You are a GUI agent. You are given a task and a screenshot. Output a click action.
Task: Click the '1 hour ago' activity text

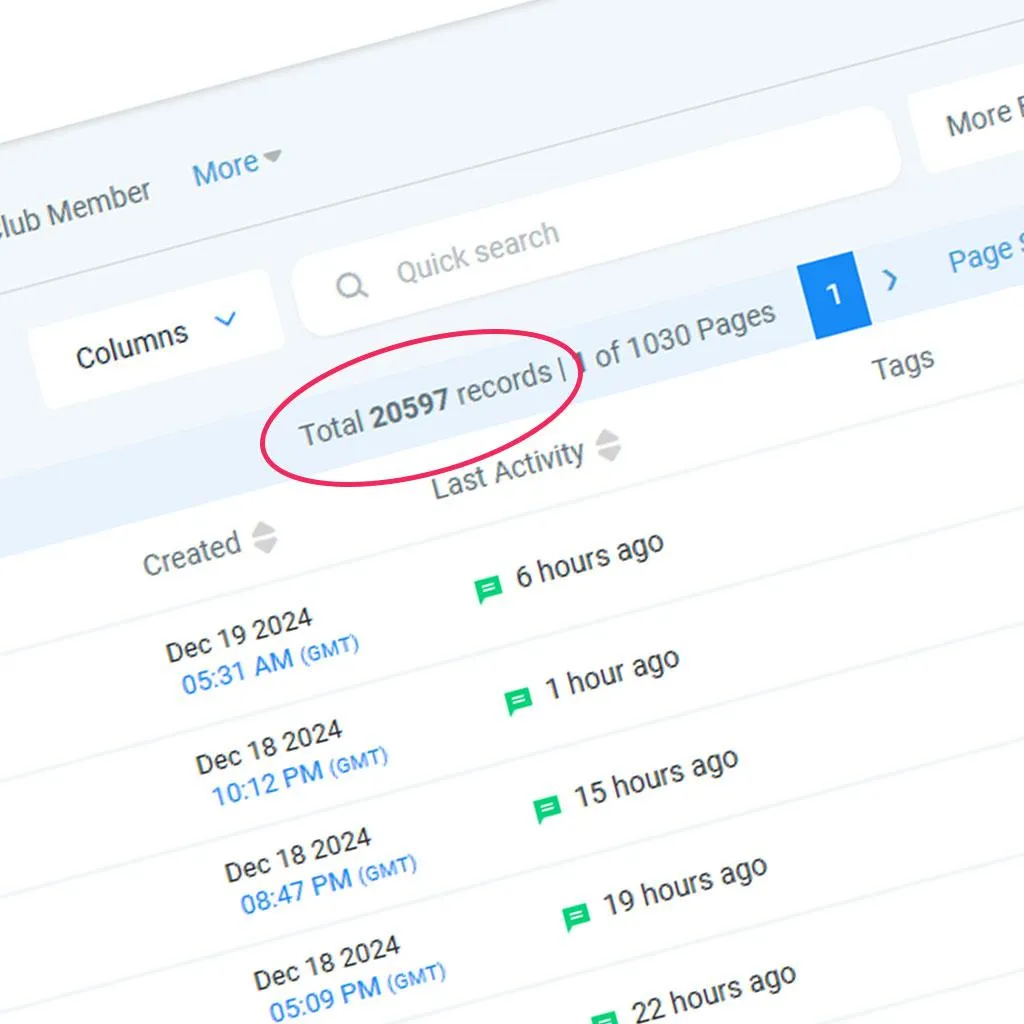pyautogui.click(x=613, y=673)
